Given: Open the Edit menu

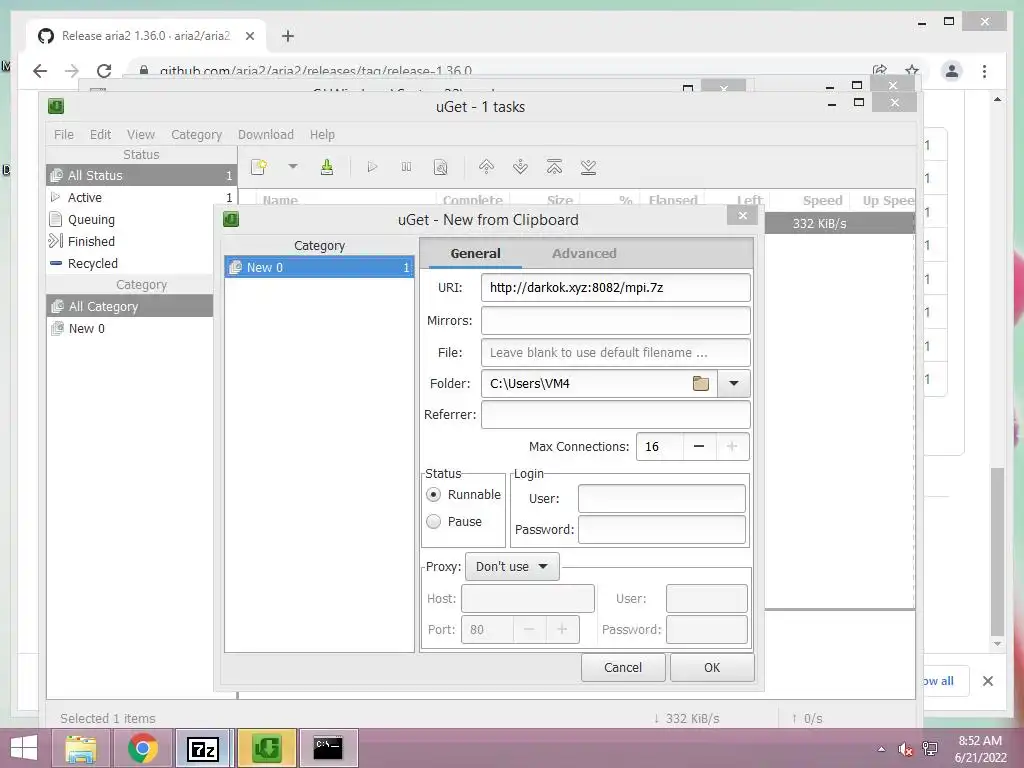Looking at the screenshot, I should coord(100,135).
